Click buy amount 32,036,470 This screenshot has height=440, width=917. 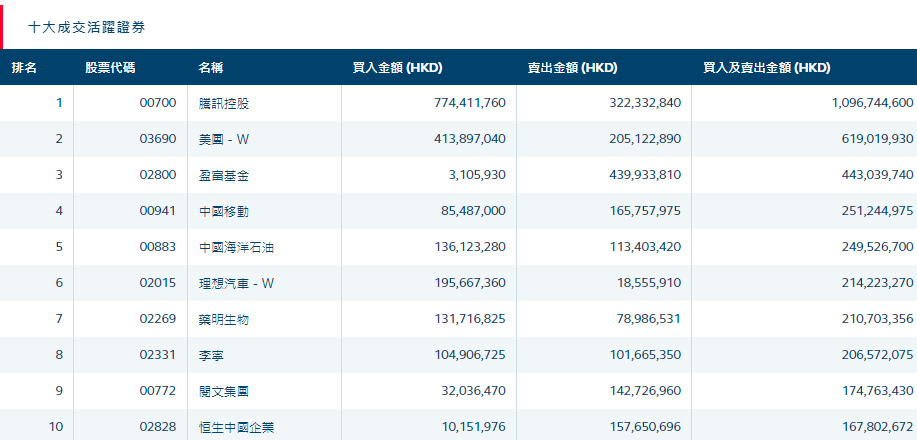(x=474, y=391)
